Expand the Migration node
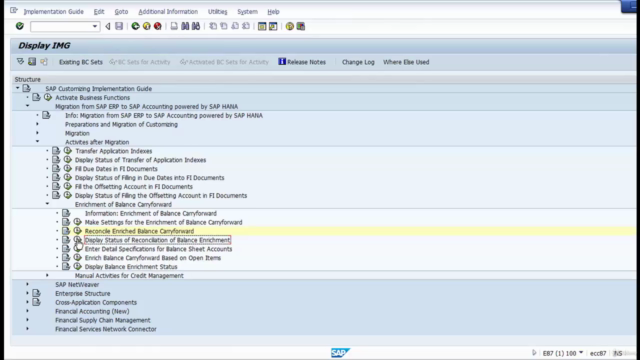Image resolution: width=640 pixels, height=360 pixels. [37, 133]
